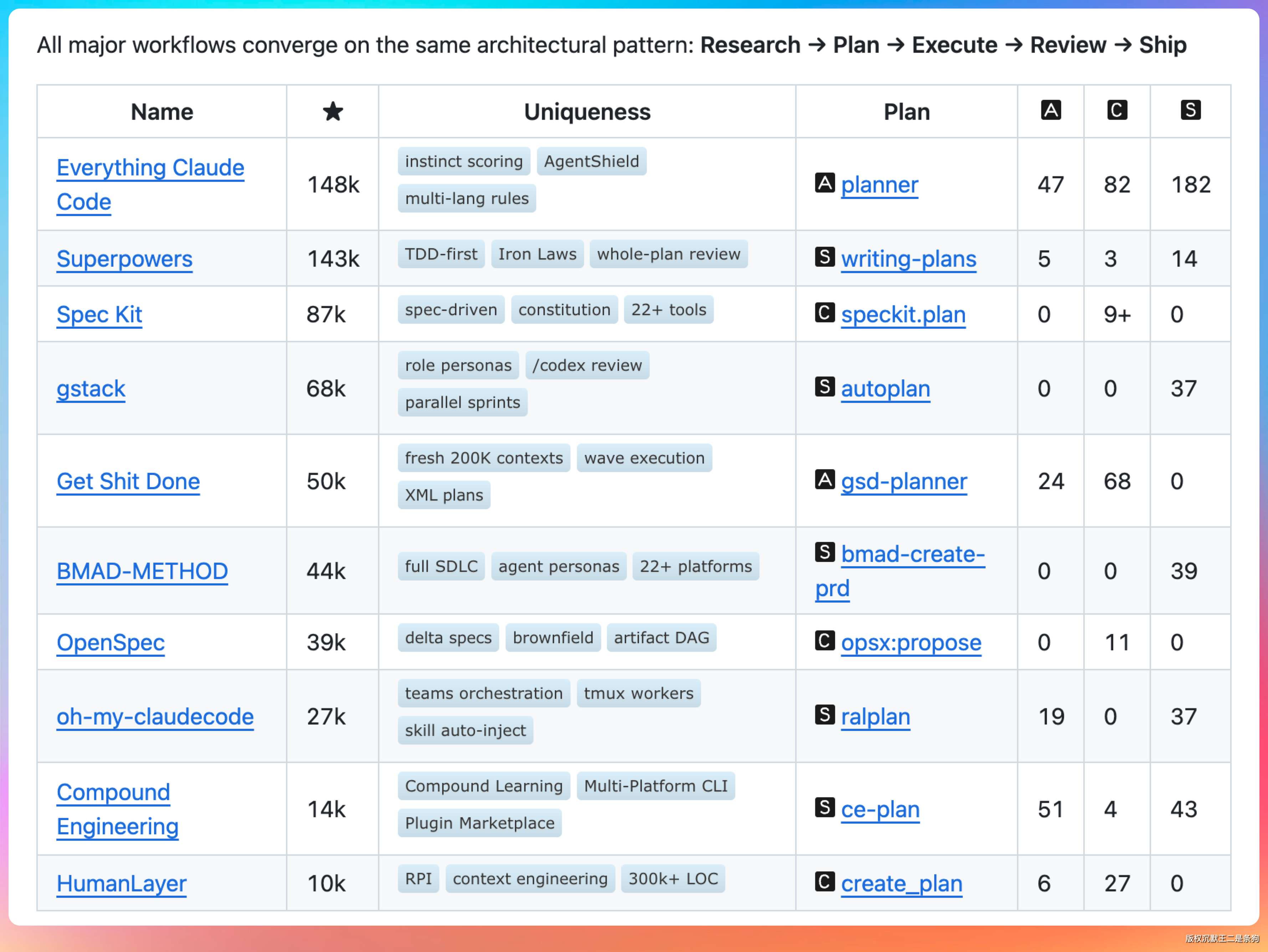Screen dimensions: 1268x952
Task: Click the C icon in table header
Action: point(1117,110)
